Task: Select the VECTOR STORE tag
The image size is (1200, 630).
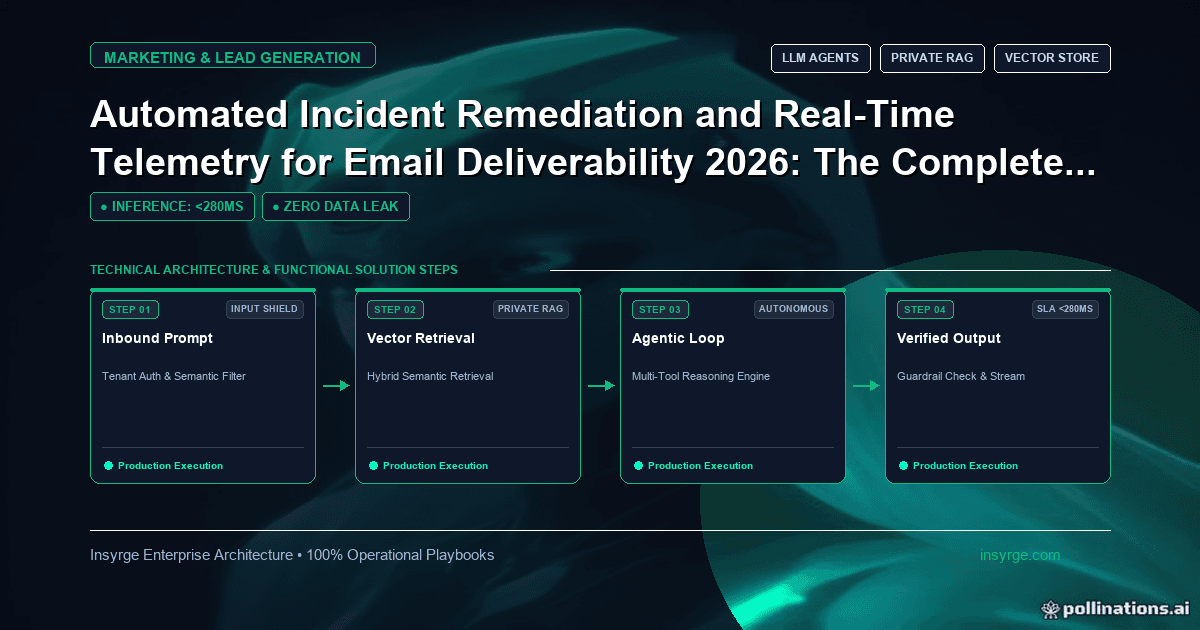Action: click(x=1052, y=58)
